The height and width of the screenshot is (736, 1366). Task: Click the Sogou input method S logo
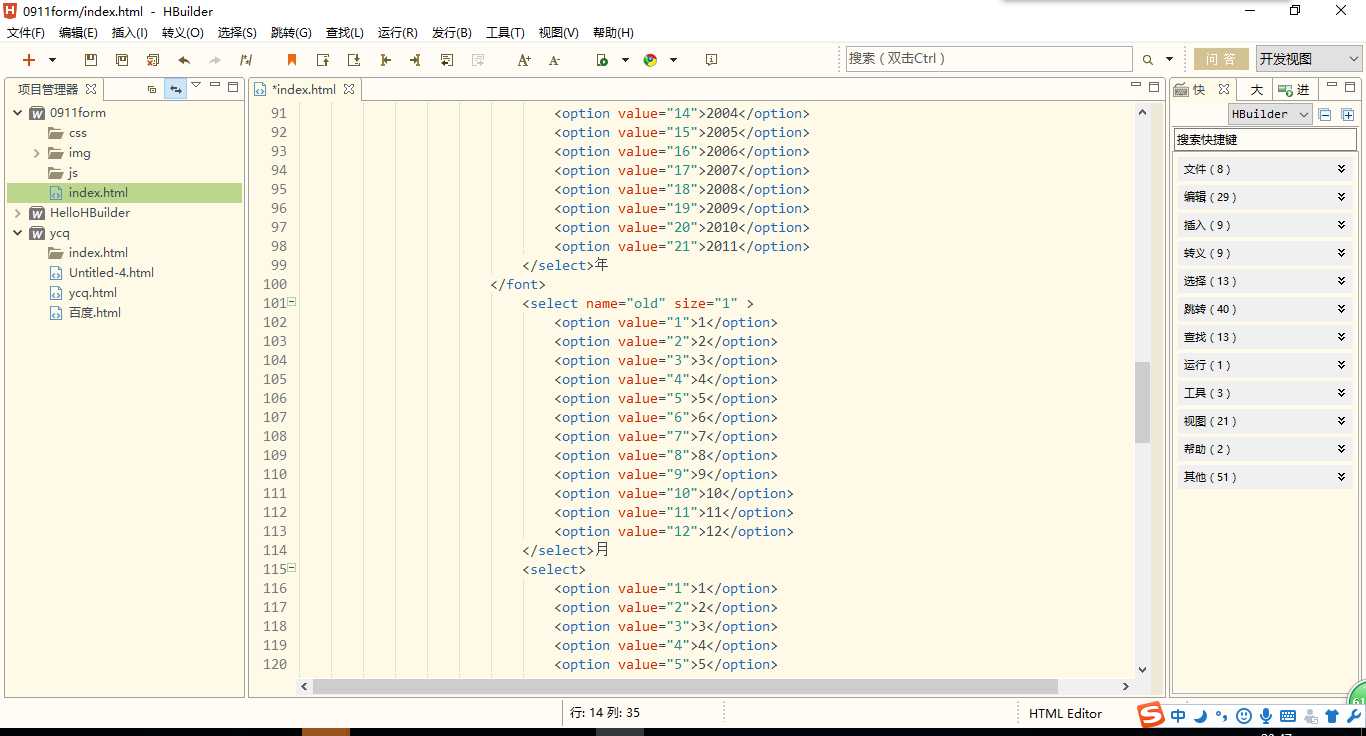tap(1151, 716)
